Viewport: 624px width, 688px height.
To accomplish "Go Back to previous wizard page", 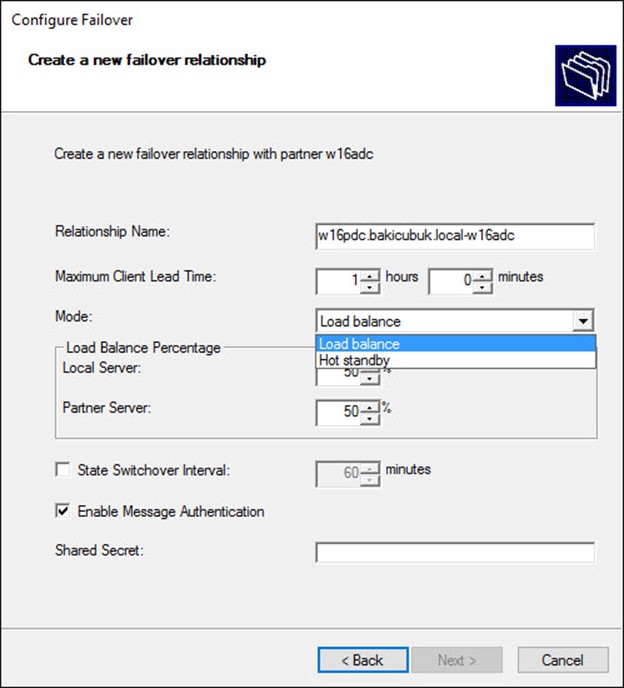I will coord(361,660).
